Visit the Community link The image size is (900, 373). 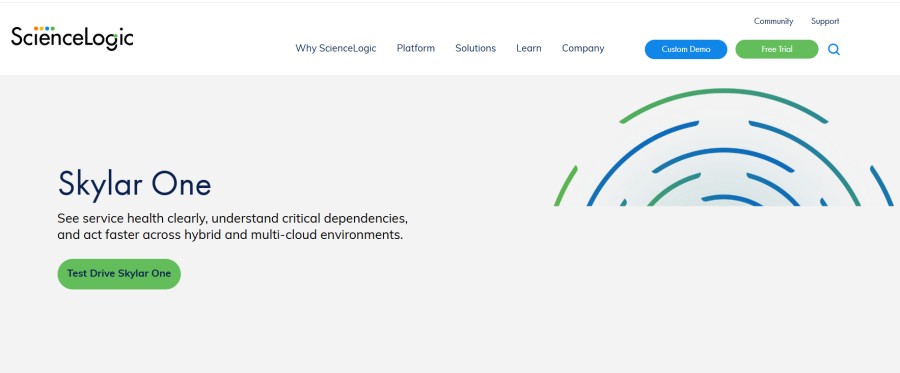[x=773, y=21]
